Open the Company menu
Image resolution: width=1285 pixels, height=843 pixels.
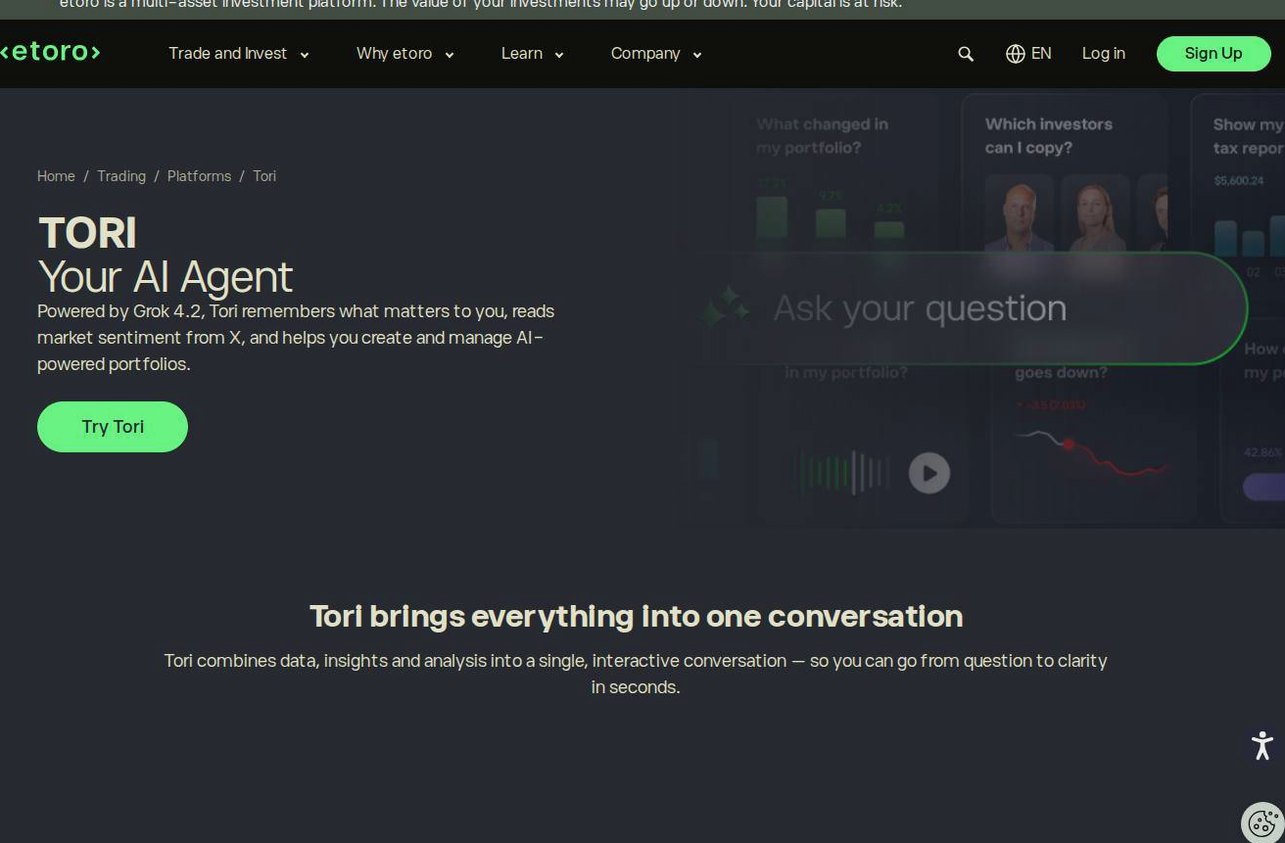point(656,54)
